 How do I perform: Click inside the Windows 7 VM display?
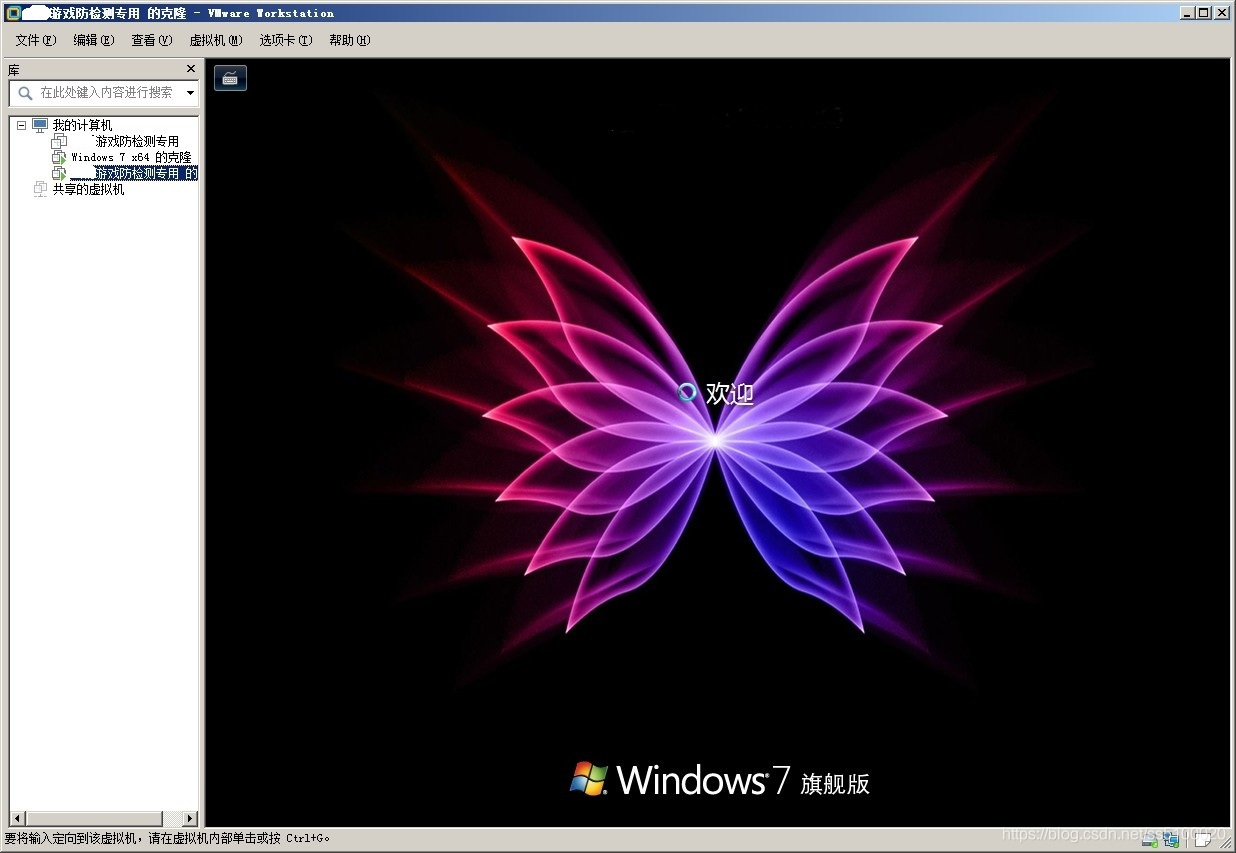click(x=717, y=442)
